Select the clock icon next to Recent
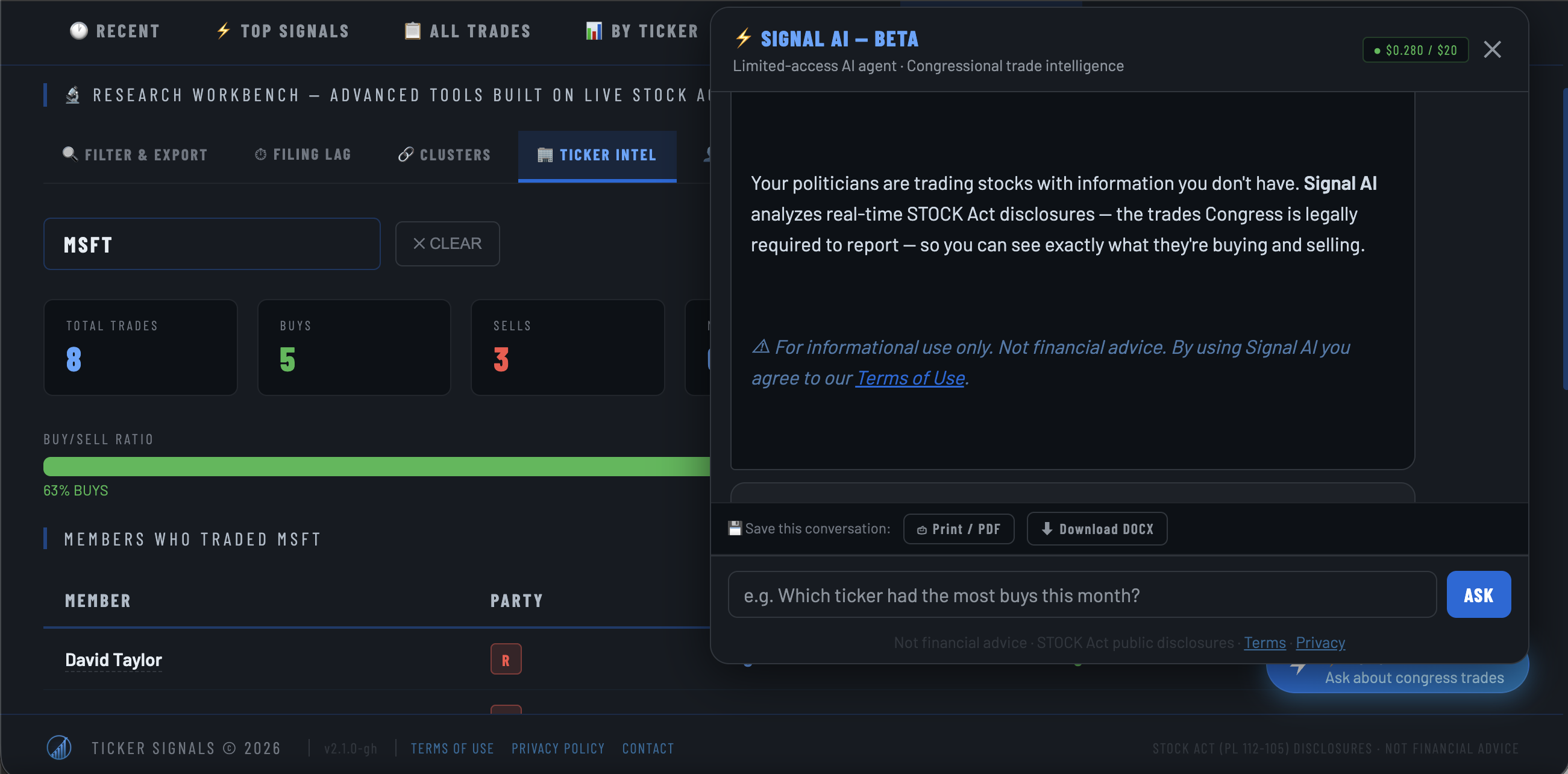The image size is (1568, 774). click(x=78, y=31)
